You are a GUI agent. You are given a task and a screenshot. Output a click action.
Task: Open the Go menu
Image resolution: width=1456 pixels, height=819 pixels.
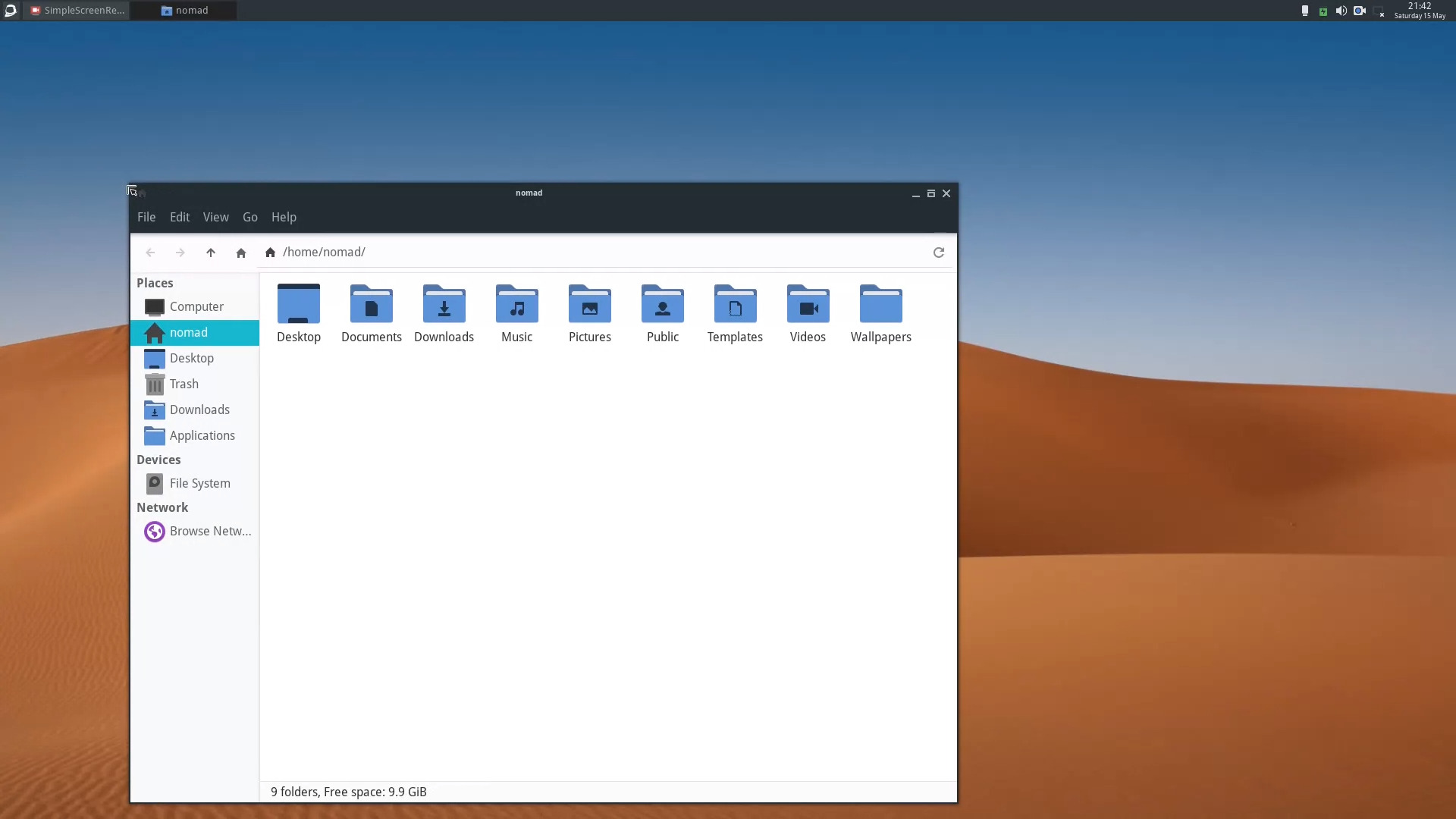pos(250,217)
